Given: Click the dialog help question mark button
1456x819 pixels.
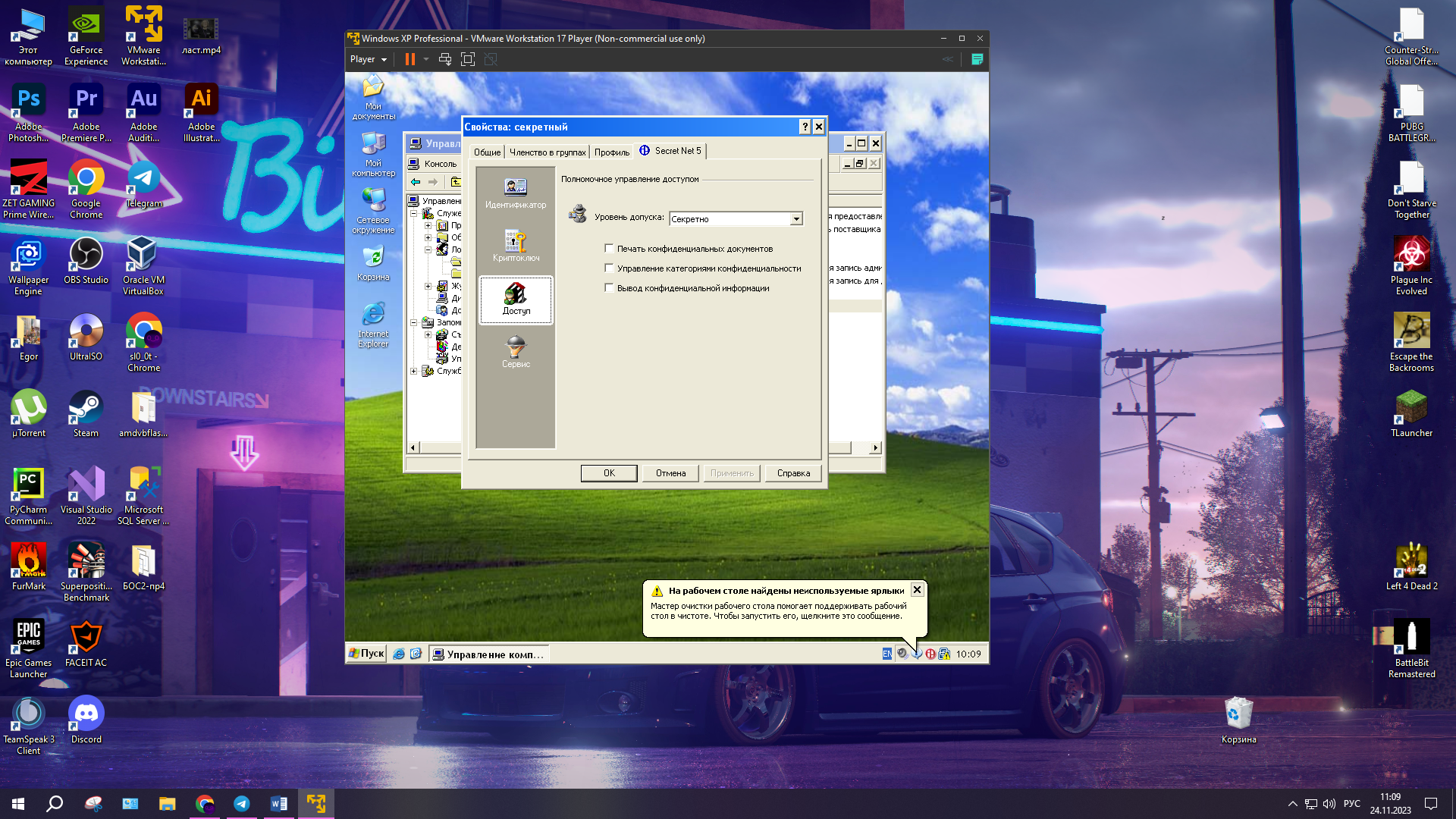Looking at the screenshot, I should pyautogui.click(x=805, y=127).
